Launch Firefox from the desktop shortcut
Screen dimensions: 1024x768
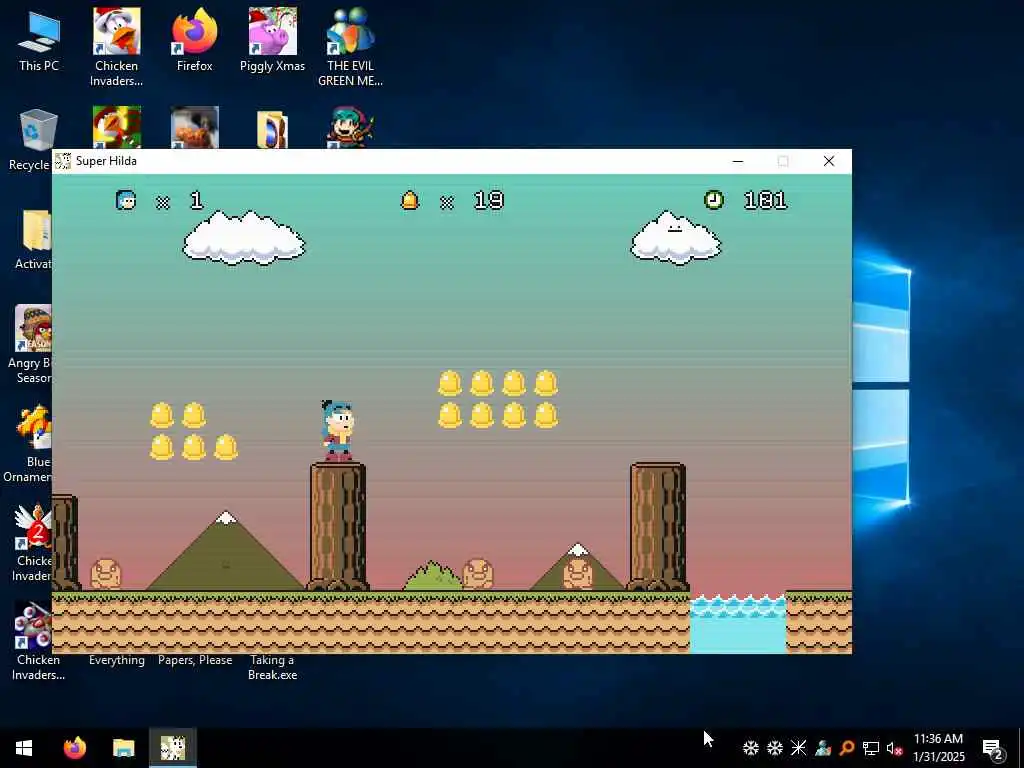(195, 40)
